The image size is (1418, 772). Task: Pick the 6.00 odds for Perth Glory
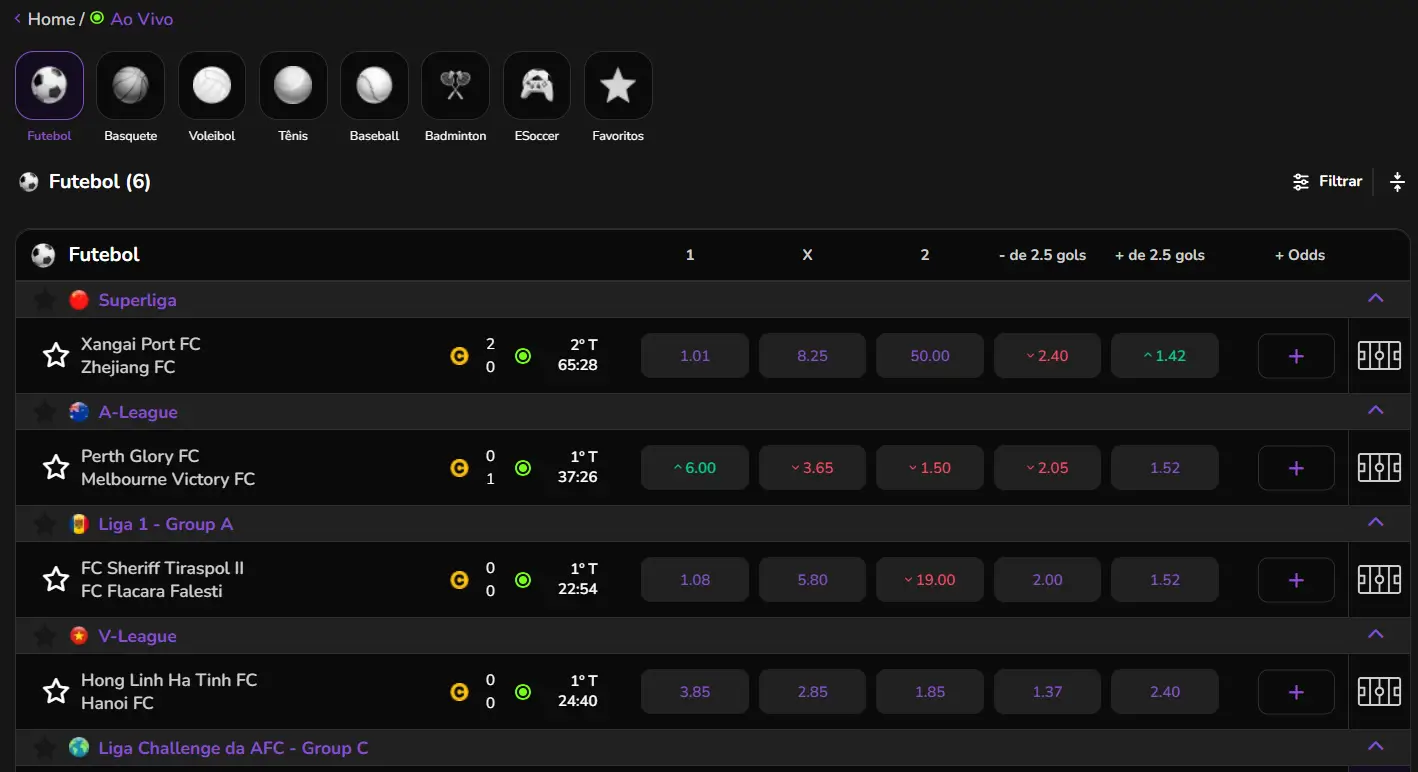point(695,468)
